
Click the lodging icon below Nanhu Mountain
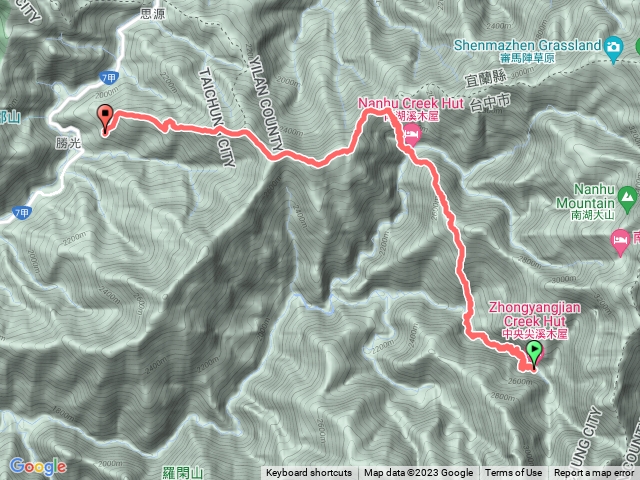[x=620, y=242]
